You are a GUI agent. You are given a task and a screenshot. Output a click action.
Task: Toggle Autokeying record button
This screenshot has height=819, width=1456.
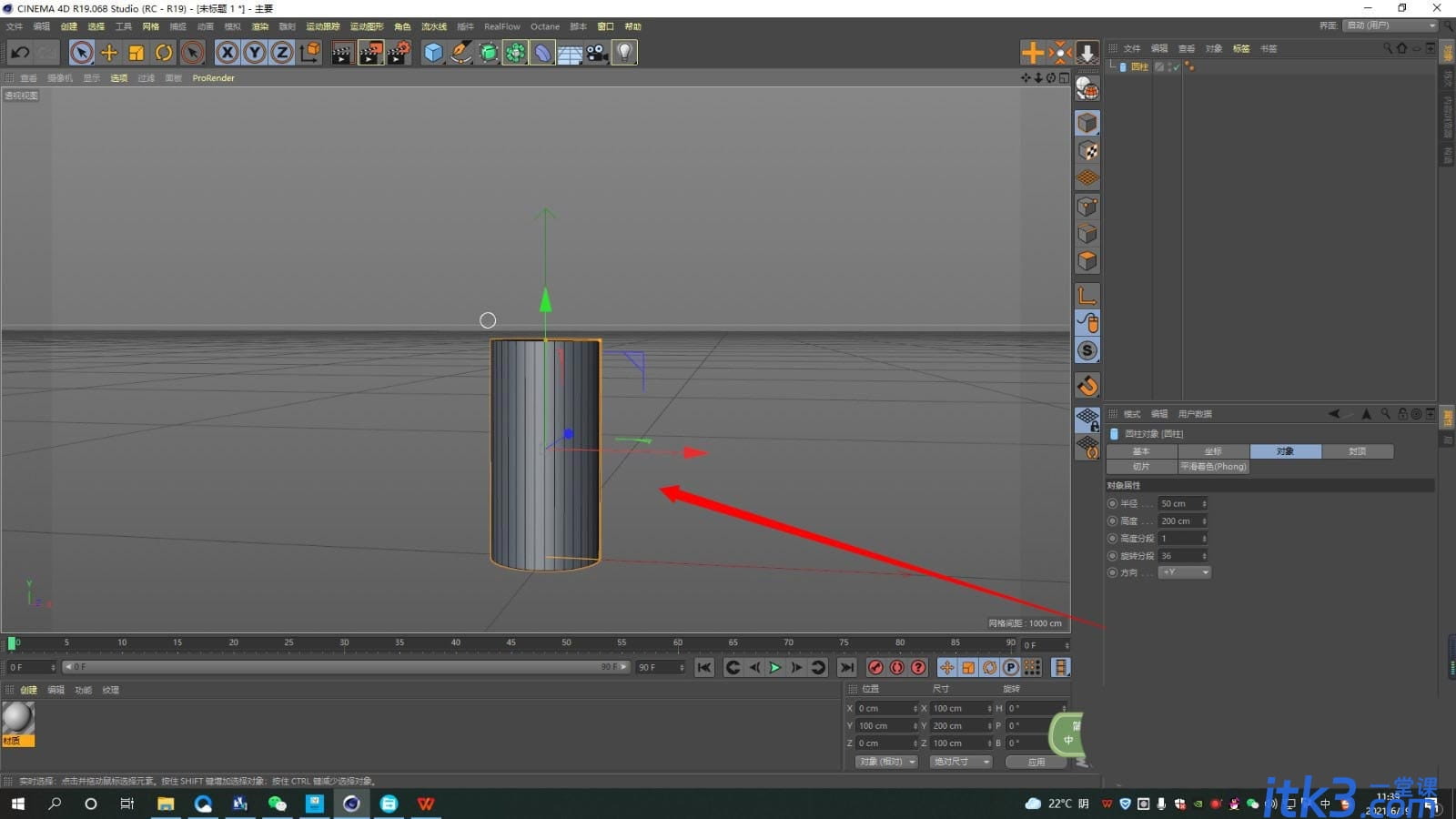pos(897,668)
